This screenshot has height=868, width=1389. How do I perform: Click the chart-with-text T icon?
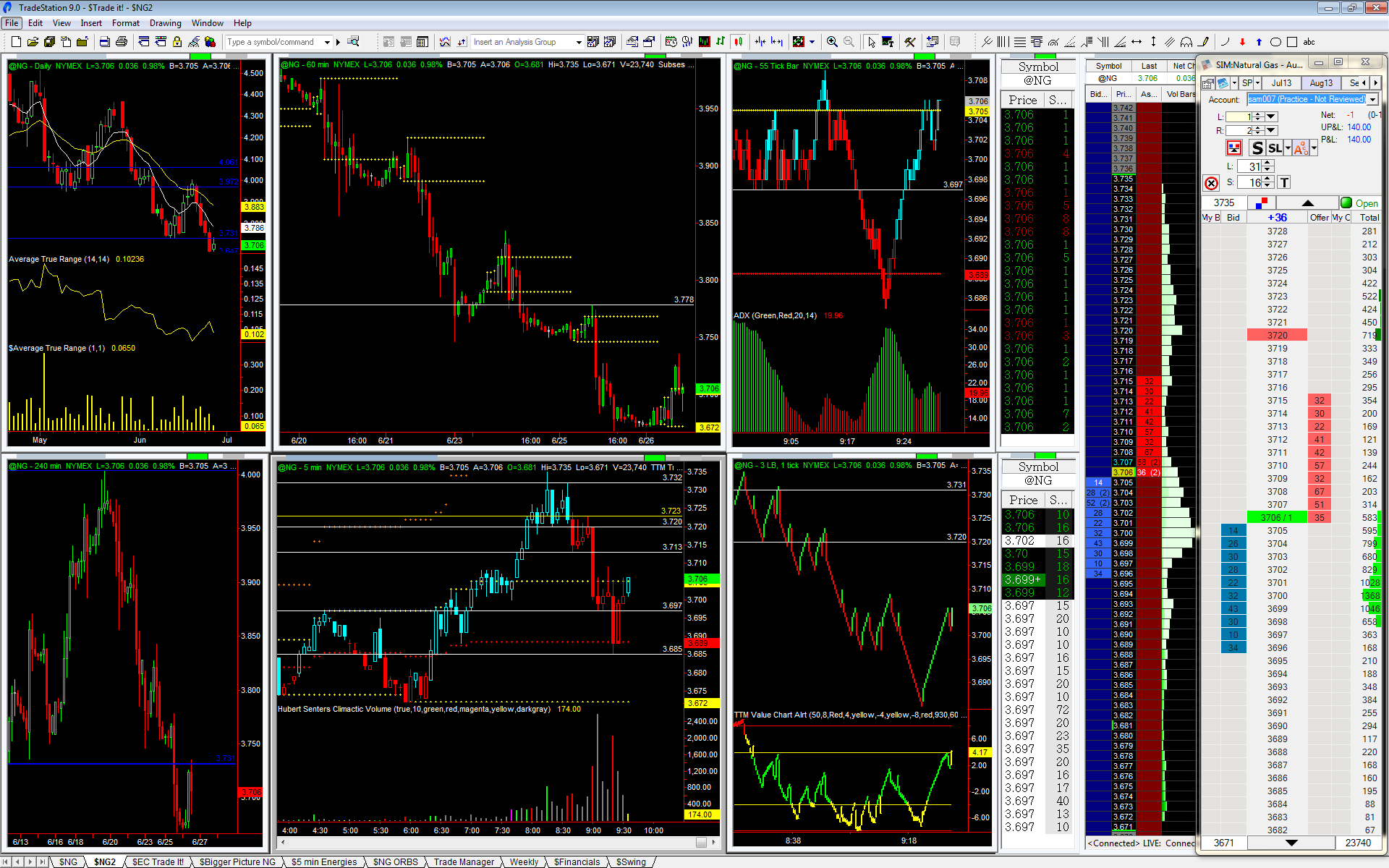tap(888, 42)
